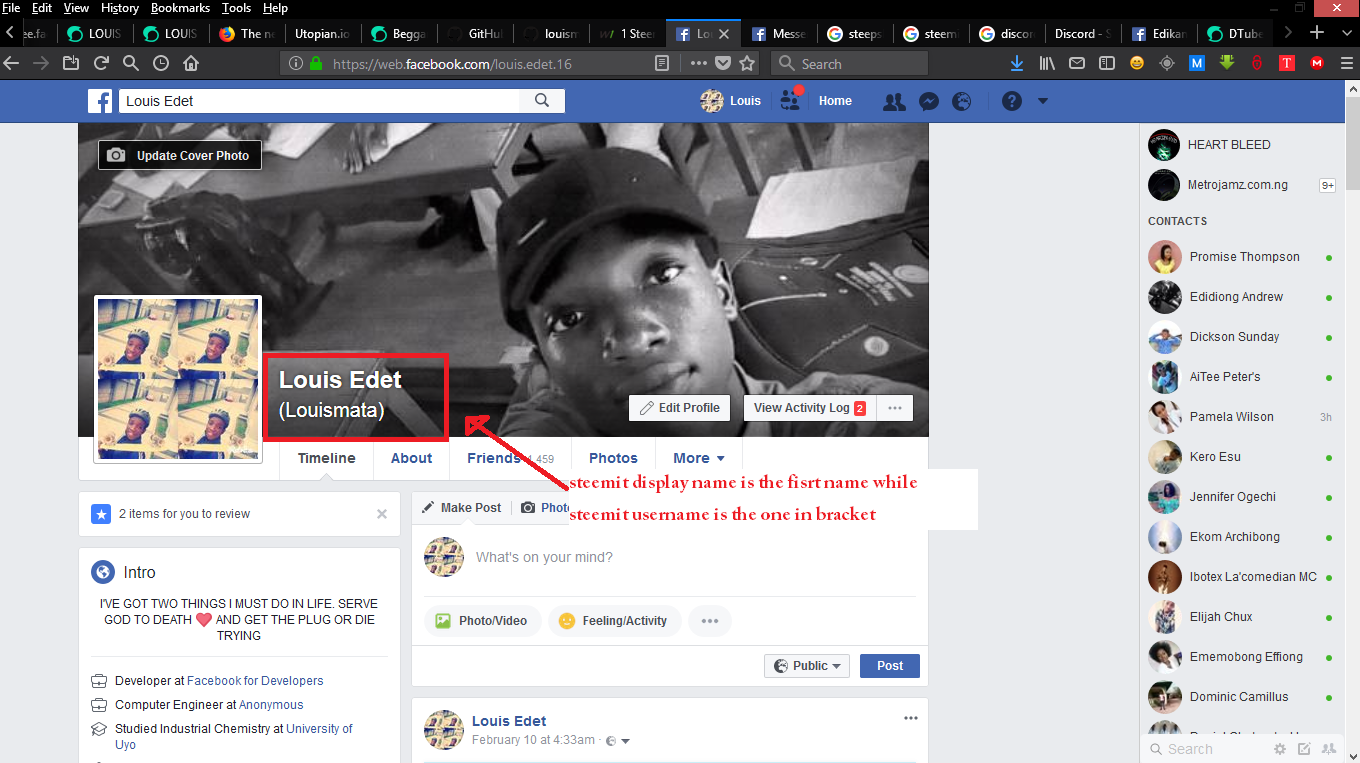Open the Public audience selector dropdown
This screenshot has height=763, width=1360.
coord(807,666)
